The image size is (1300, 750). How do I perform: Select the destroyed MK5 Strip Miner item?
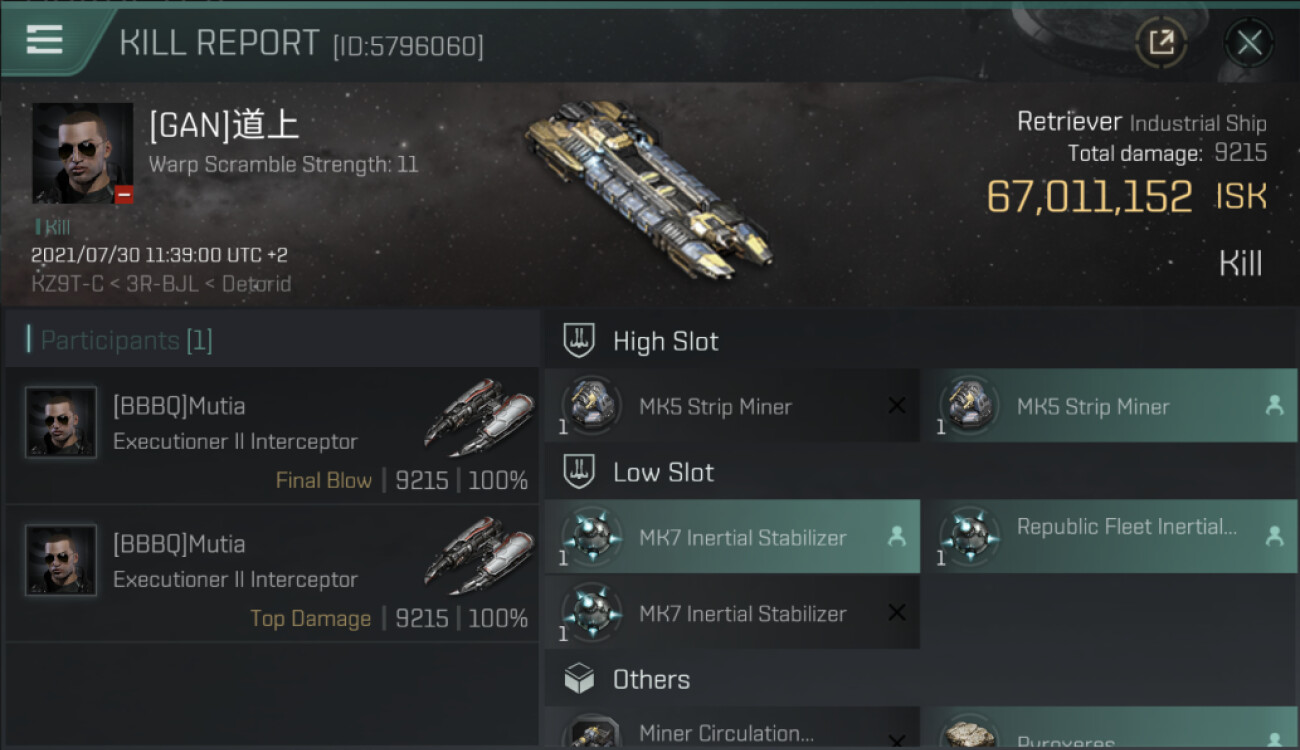[x=732, y=407]
